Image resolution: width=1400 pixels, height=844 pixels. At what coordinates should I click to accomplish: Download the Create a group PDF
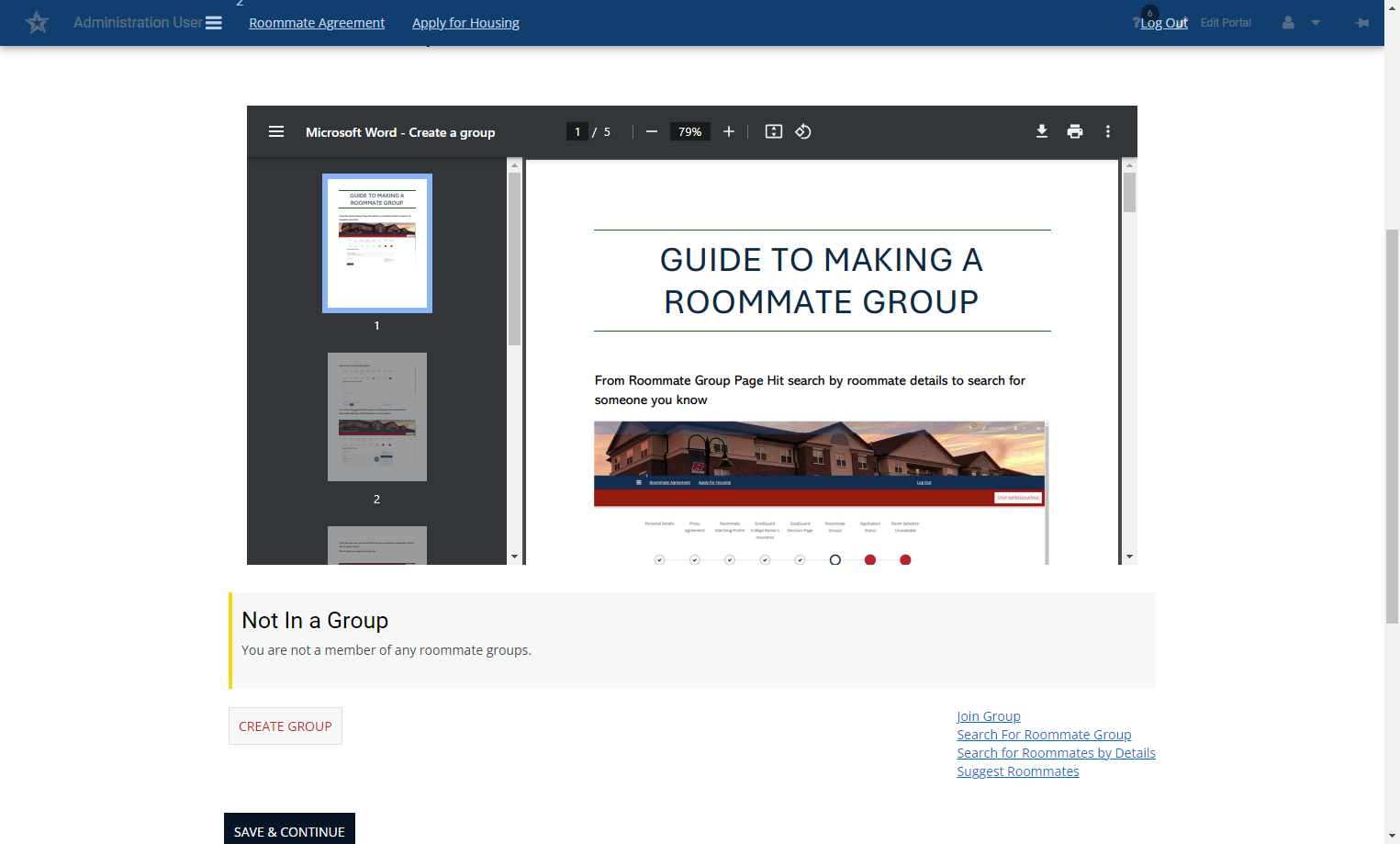click(1042, 131)
